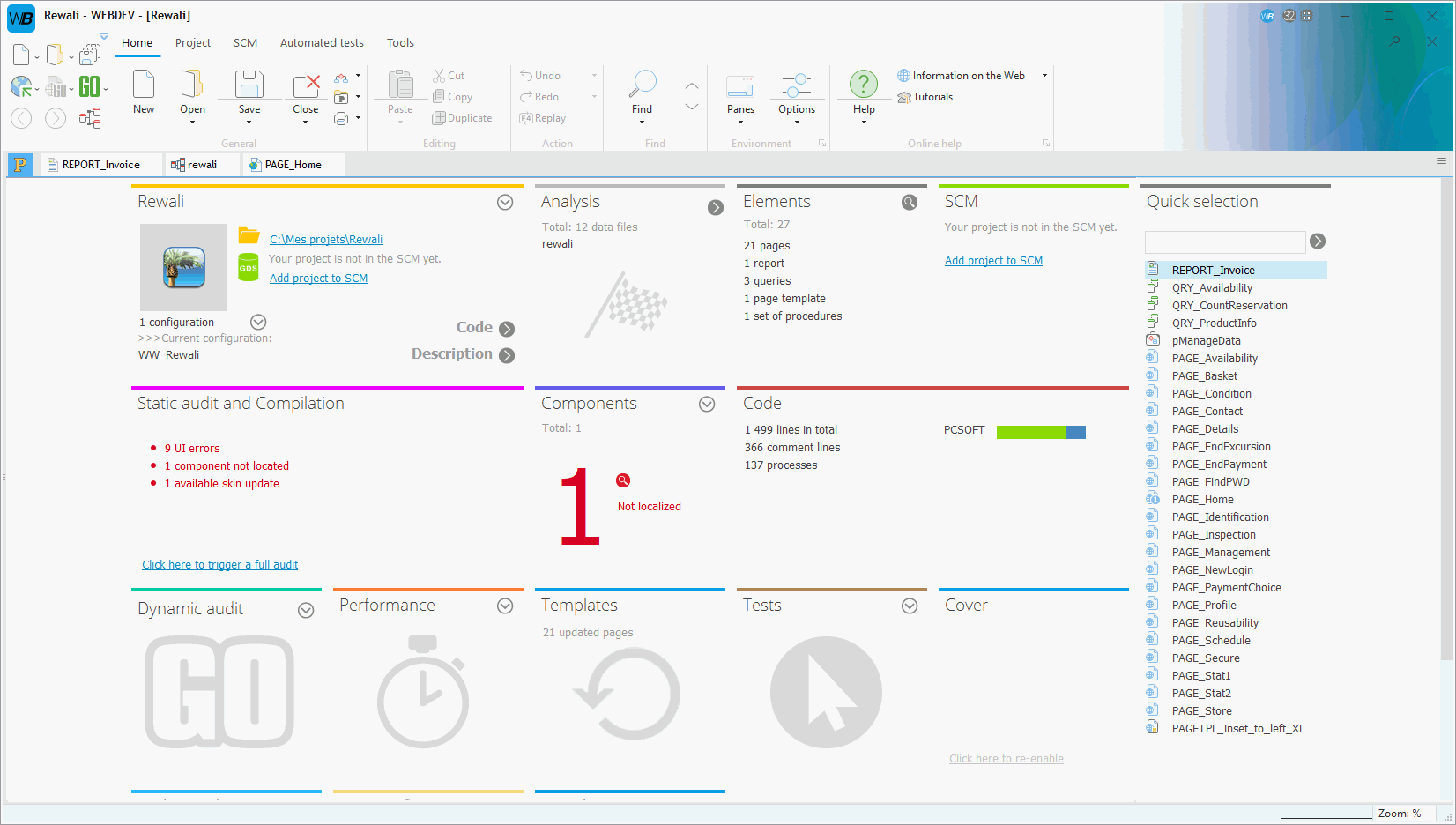Screen dimensions: 1456x825
Task: Switch to the rewali analysis document tab
Action: click(202, 165)
